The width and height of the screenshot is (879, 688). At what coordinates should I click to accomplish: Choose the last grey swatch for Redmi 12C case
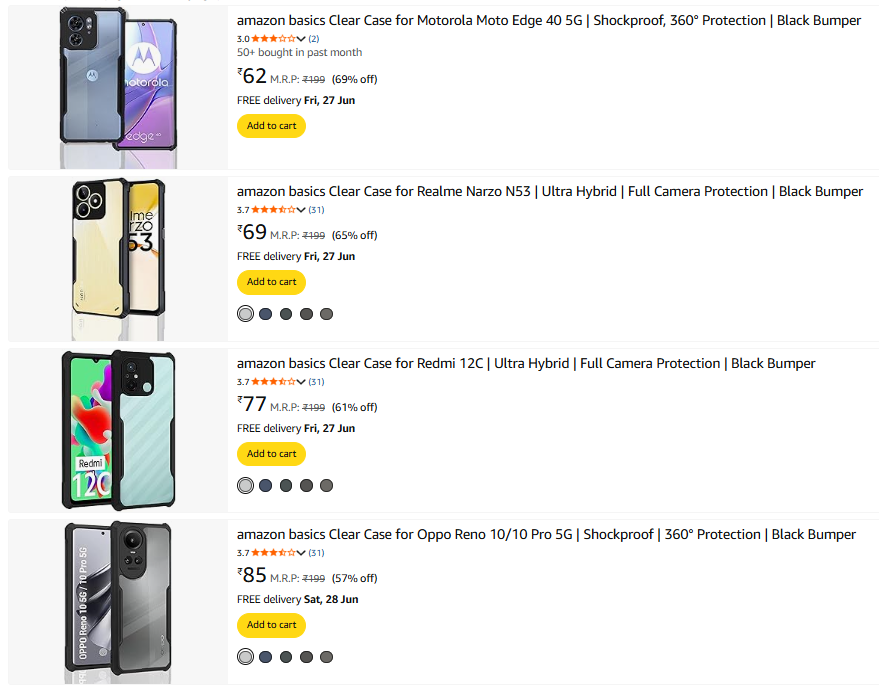coord(326,486)
